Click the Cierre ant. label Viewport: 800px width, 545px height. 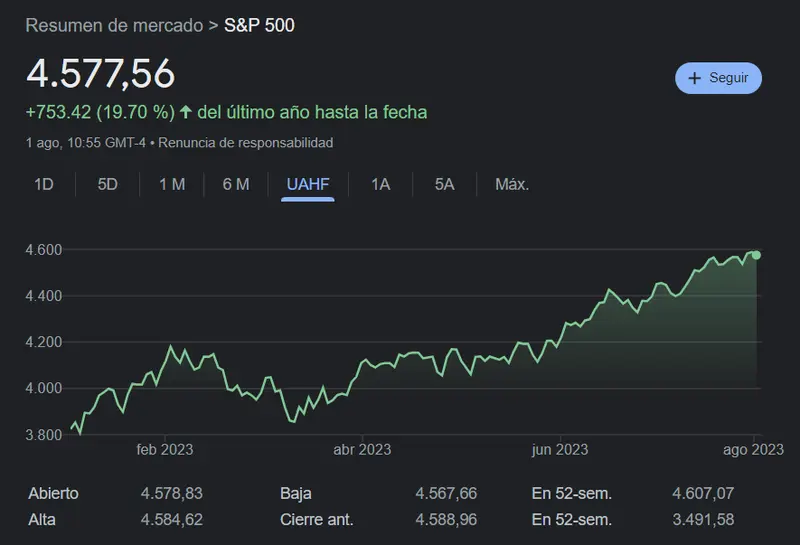click(x=317, y=519)
